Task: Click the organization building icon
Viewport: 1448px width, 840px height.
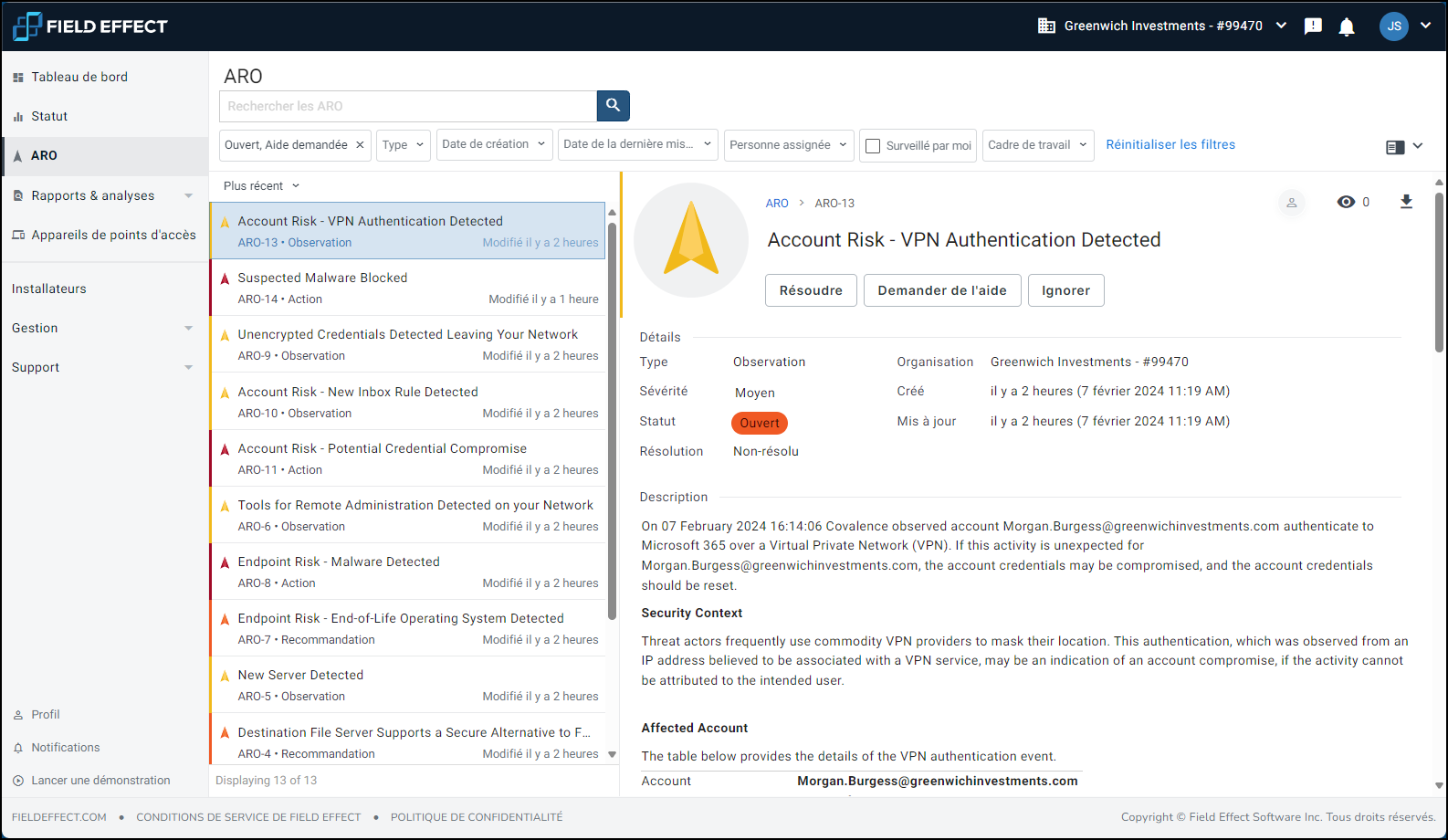Action: [x=1046, y=26]
